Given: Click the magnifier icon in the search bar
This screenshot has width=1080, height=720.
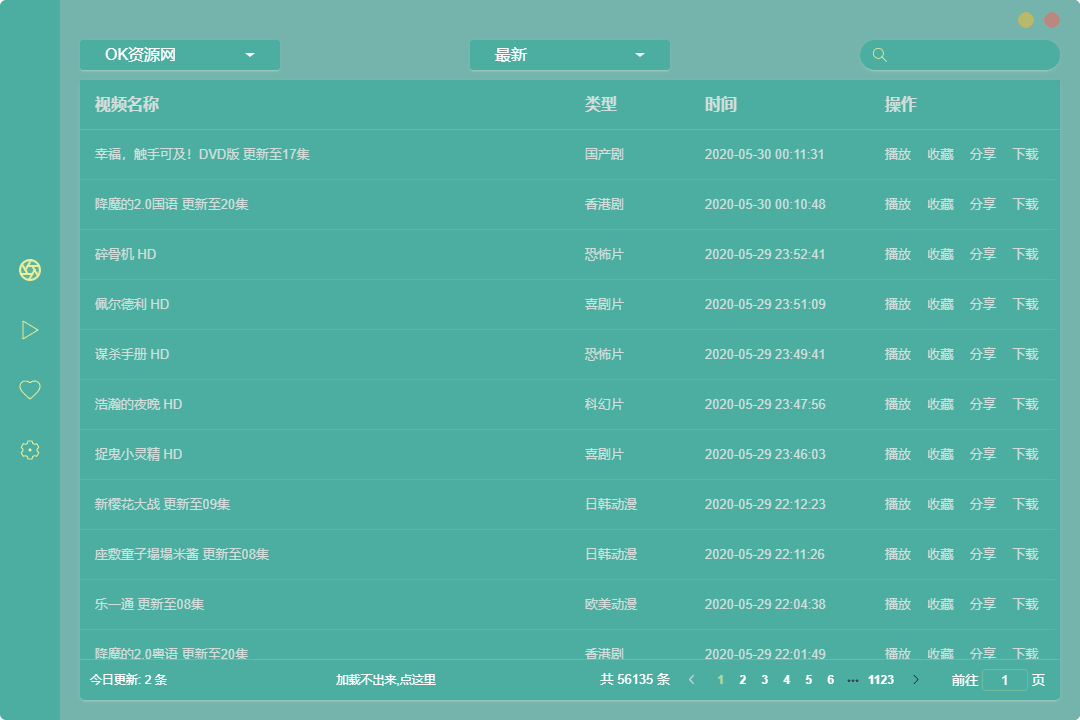Looking at the screenshot, I should [879, 55].
